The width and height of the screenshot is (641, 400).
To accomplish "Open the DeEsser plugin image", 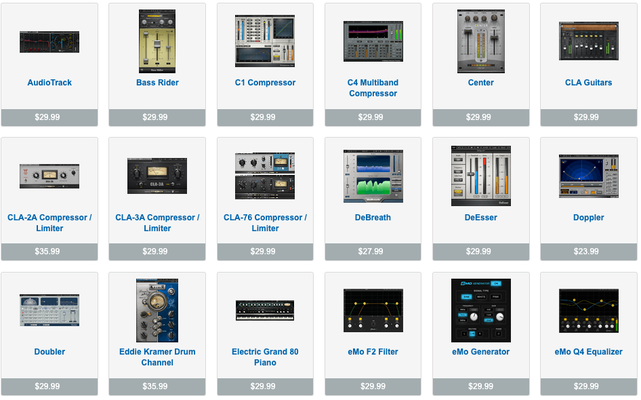I will pos(481,176).
